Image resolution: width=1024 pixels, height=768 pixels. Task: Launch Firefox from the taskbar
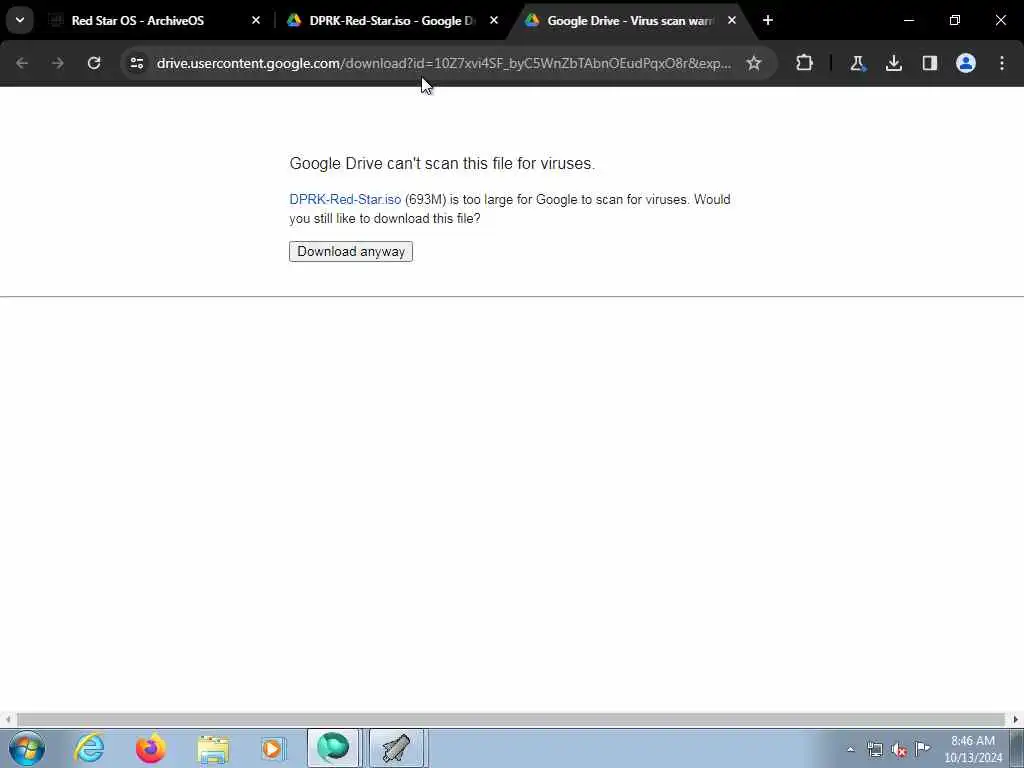point(150,748)
